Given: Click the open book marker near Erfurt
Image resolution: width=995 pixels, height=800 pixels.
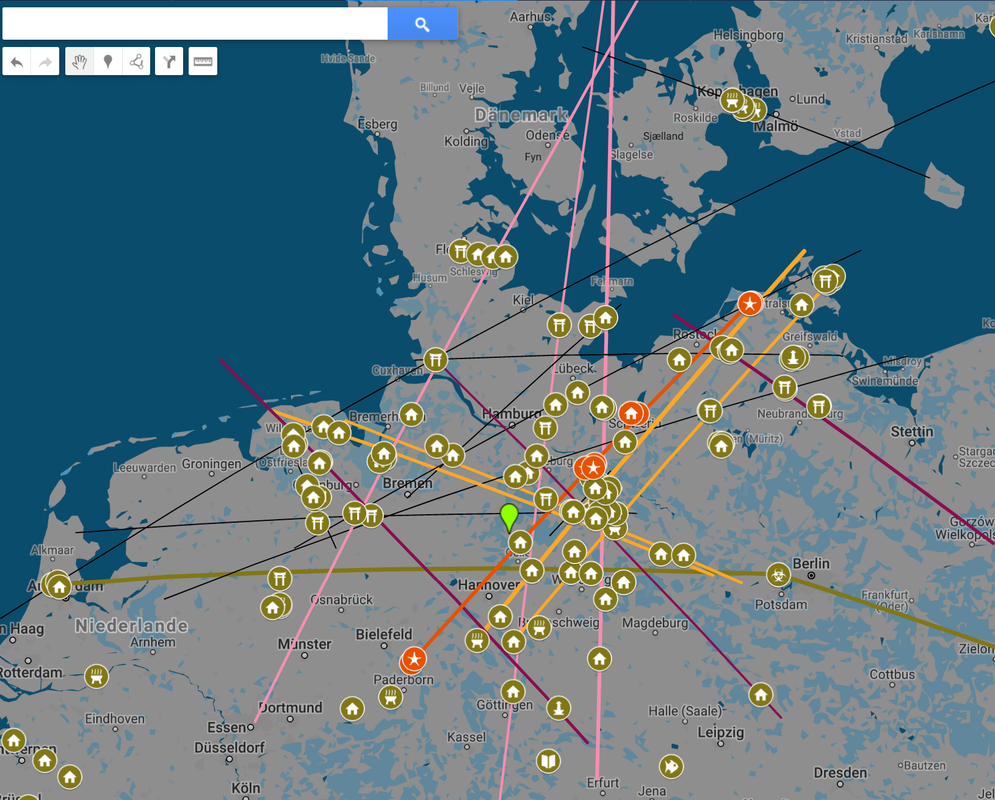Looking at the screenshot, I should click(548, 761).
